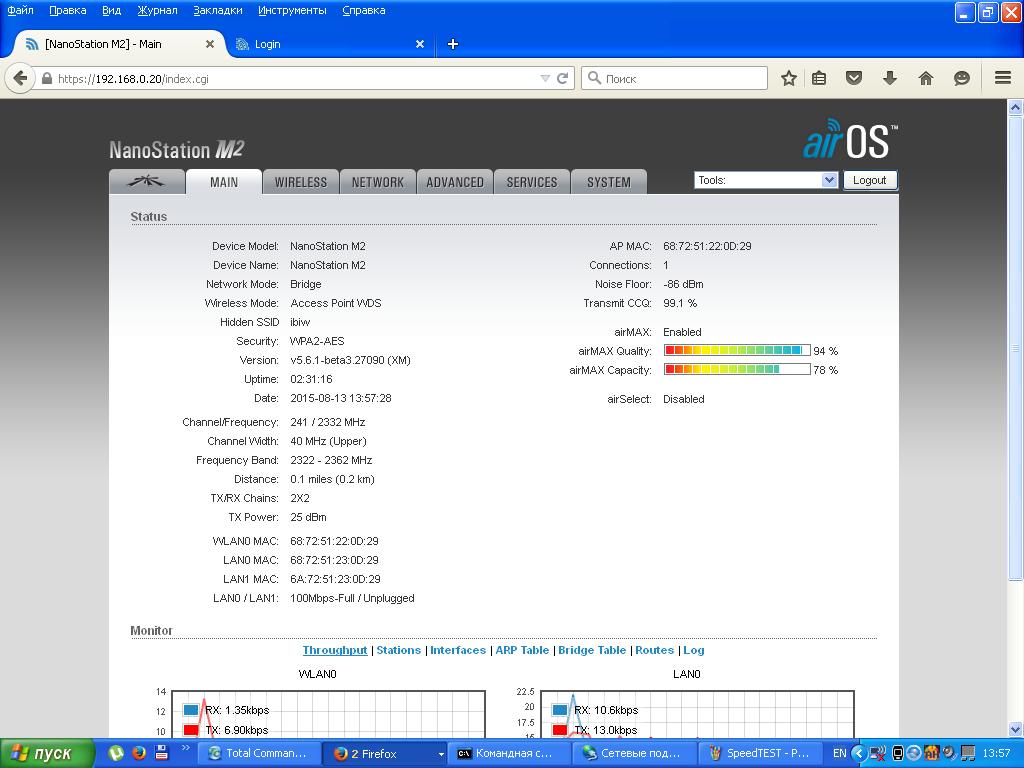Select the NanoStation M2 Main browser tab
This screenshot has height=768, width=1024.
(x=121, y=44)
